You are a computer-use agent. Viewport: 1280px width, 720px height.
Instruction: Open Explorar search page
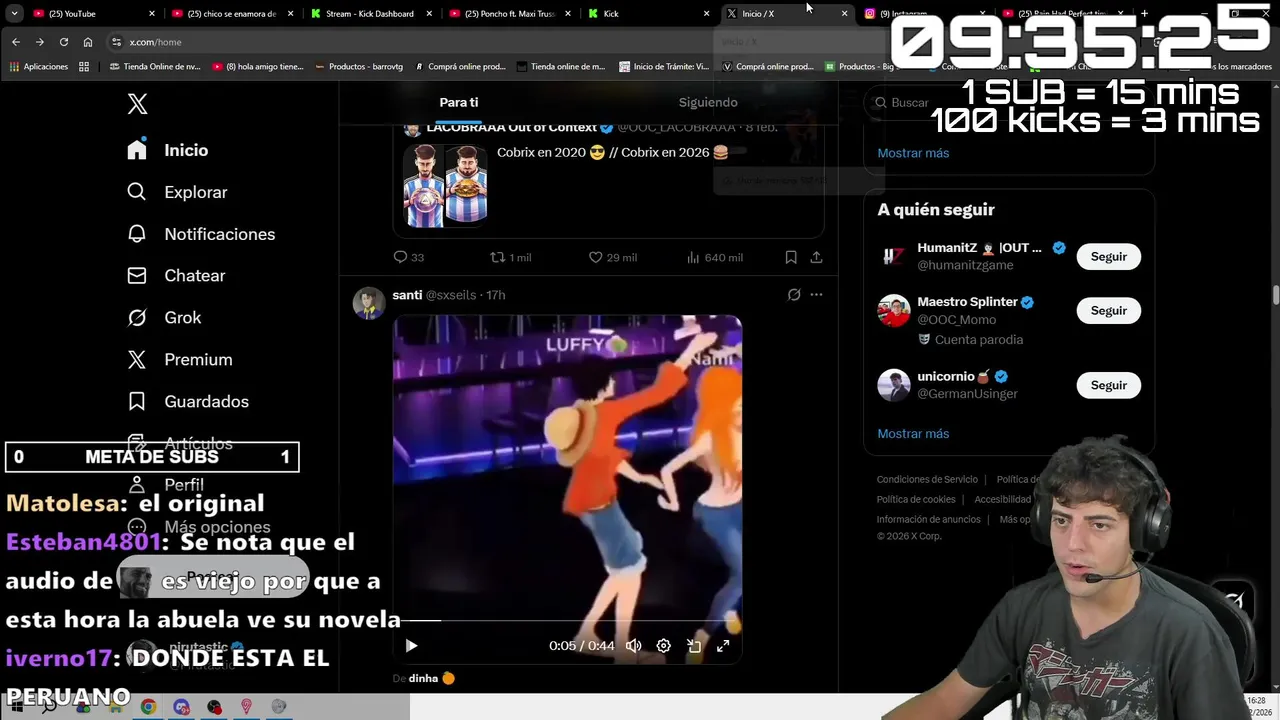coord(177,192)
